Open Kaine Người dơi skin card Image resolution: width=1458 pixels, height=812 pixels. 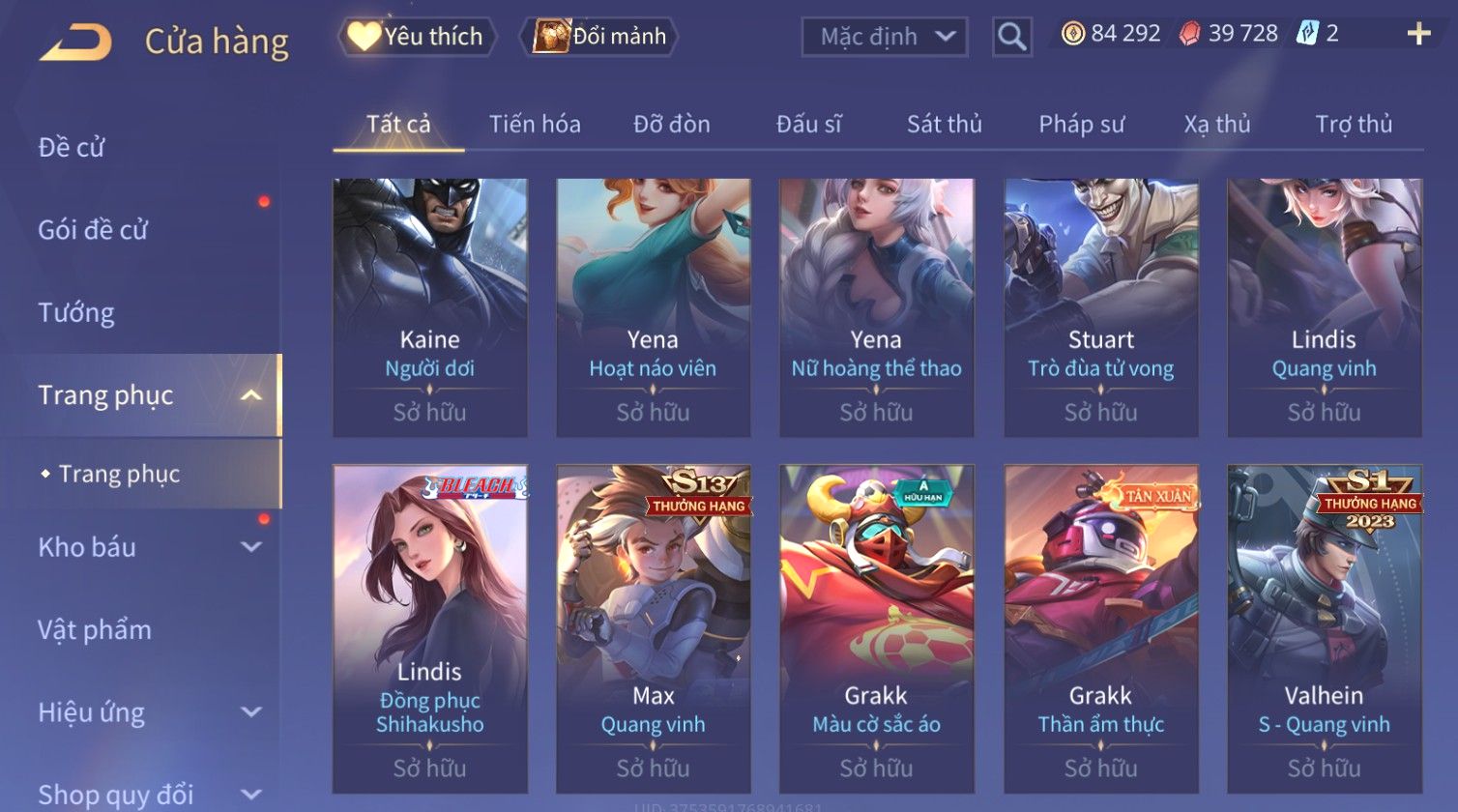[430, 307]
